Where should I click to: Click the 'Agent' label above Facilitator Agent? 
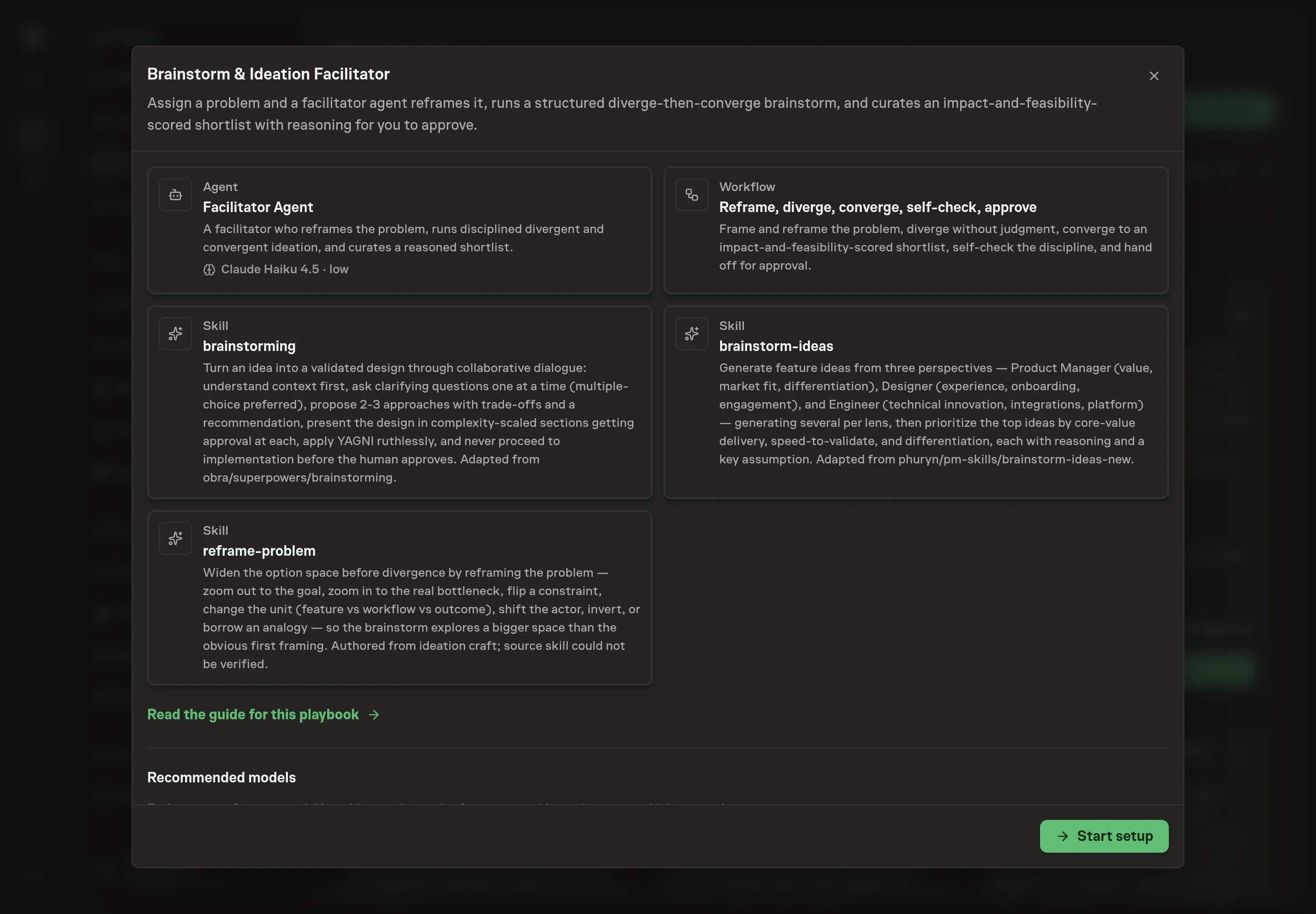tap(220, 187)
